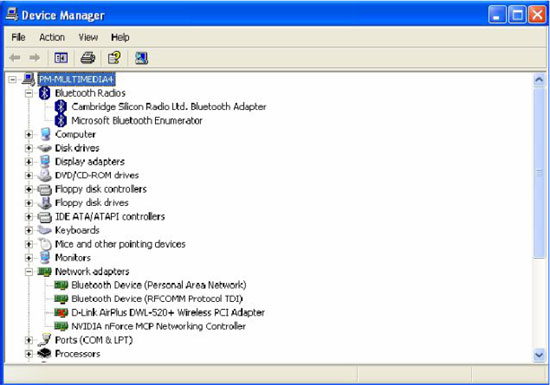The width and height of the screenshot is (550, 385).
Task: Click the Show/Hide console tree icon
Action: 61,58
